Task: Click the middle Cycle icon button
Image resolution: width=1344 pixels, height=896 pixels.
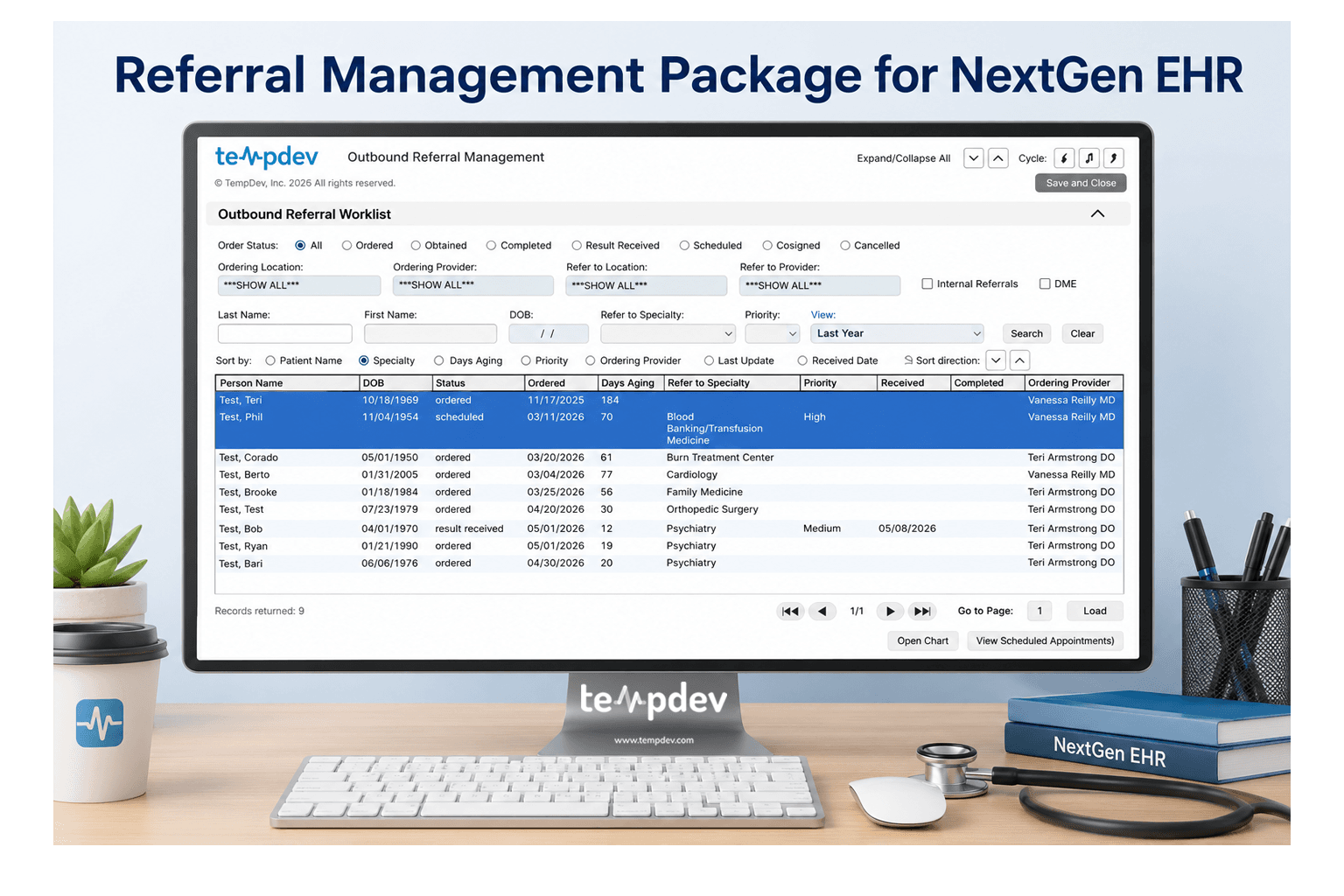Action: (1088, 158)
